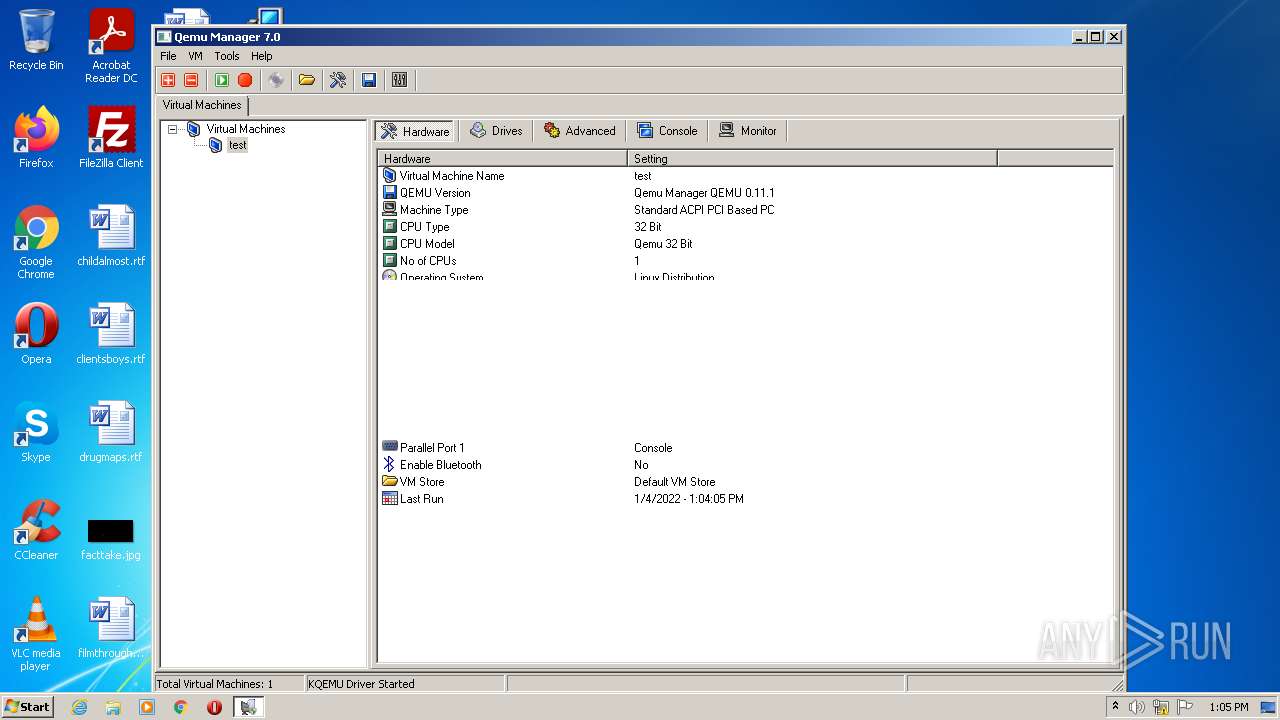Open Internet Explorer from the taskbar
Image resolution: width=1280 pixels, height=720 pixels.
[x=79, y=707]
